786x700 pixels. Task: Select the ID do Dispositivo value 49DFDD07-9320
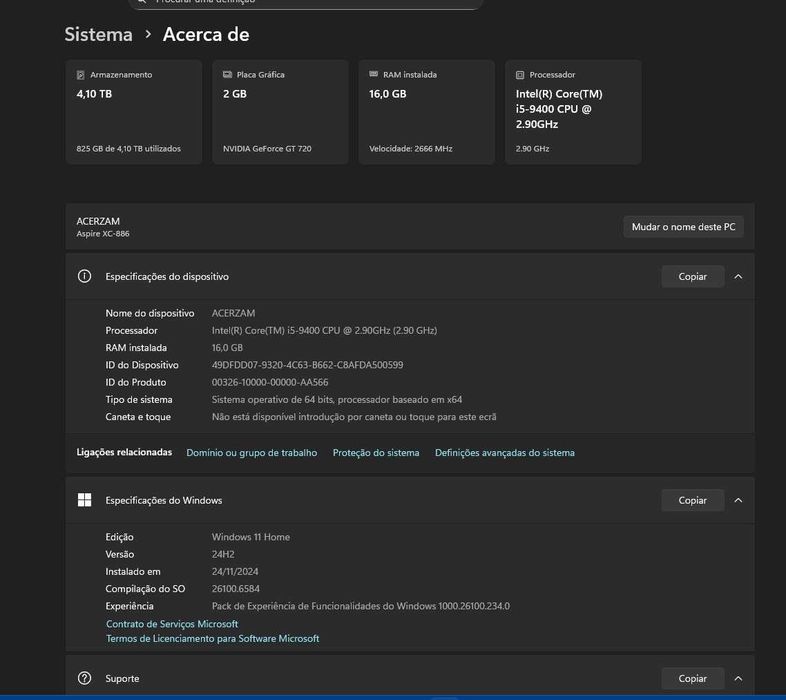click(307, 365)
